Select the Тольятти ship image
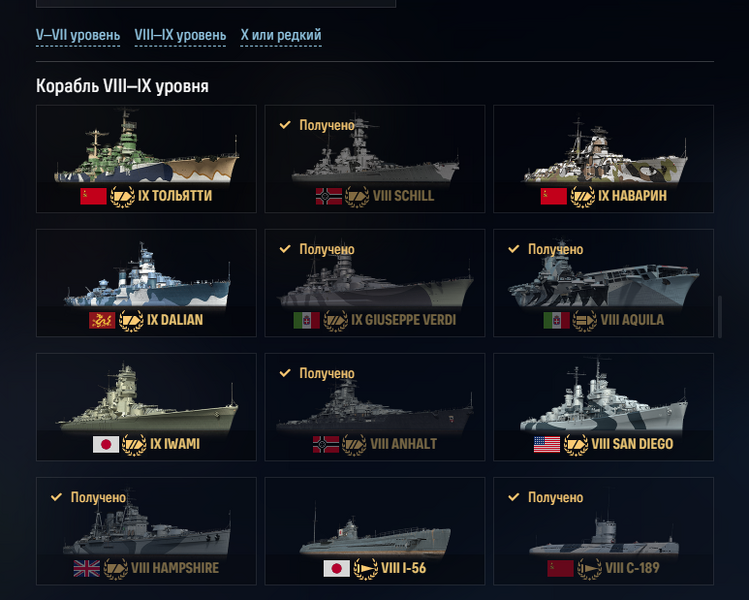Screen dimensions: 749x600 click(146, 150)
